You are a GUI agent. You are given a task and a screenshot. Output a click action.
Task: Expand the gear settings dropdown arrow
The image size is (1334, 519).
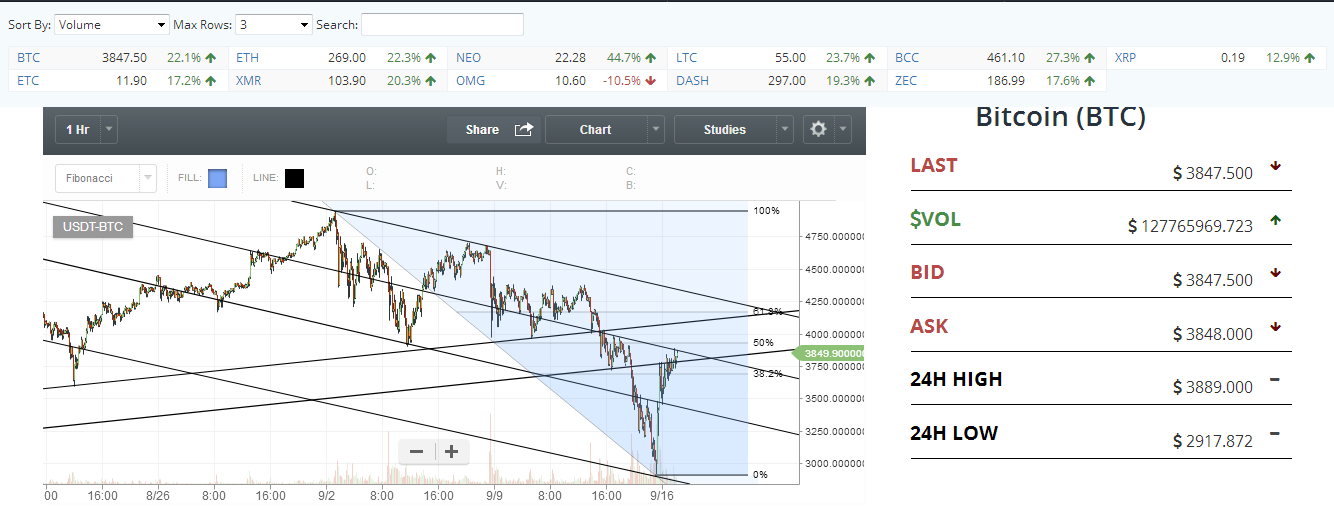[843, 129]
